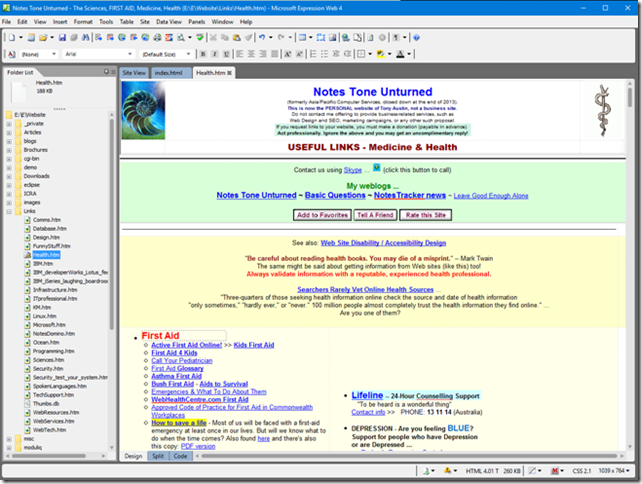Click the Add to Favorites button
Viewport: 642px width, 484px height.
323,215
